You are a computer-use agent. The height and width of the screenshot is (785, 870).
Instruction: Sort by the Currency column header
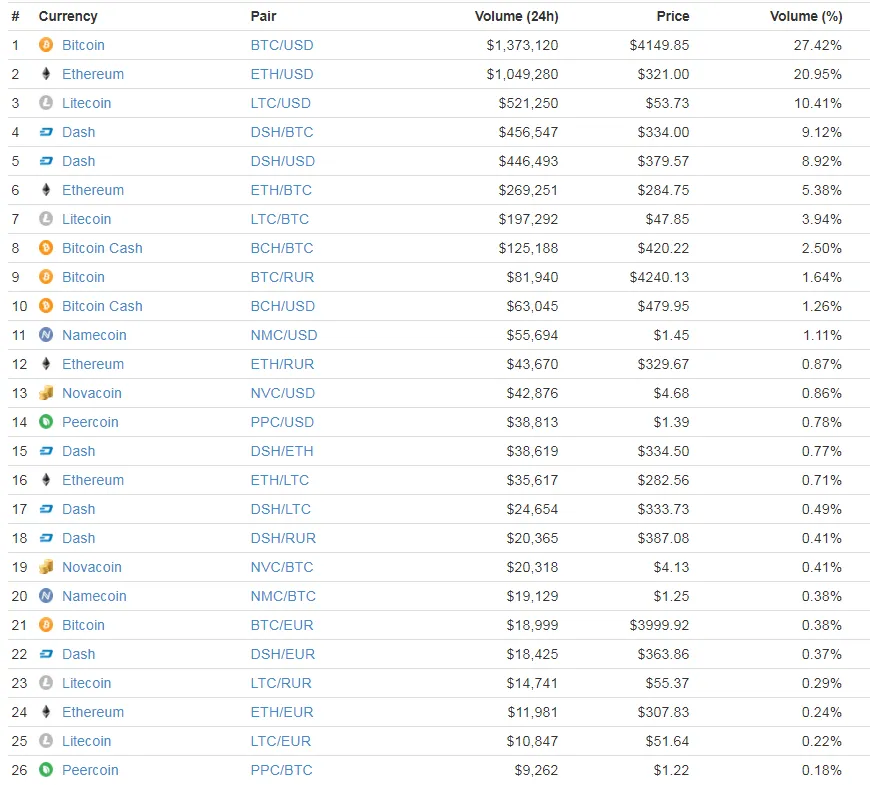click(68, 16)
